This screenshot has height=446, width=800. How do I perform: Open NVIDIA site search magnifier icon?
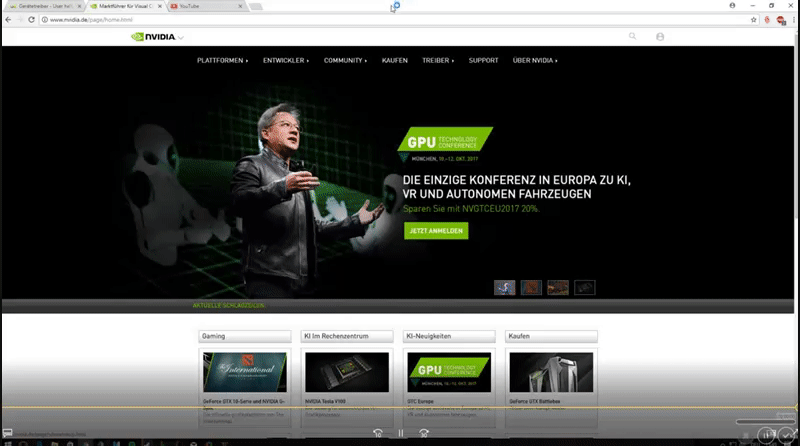[x=632, y=36]
